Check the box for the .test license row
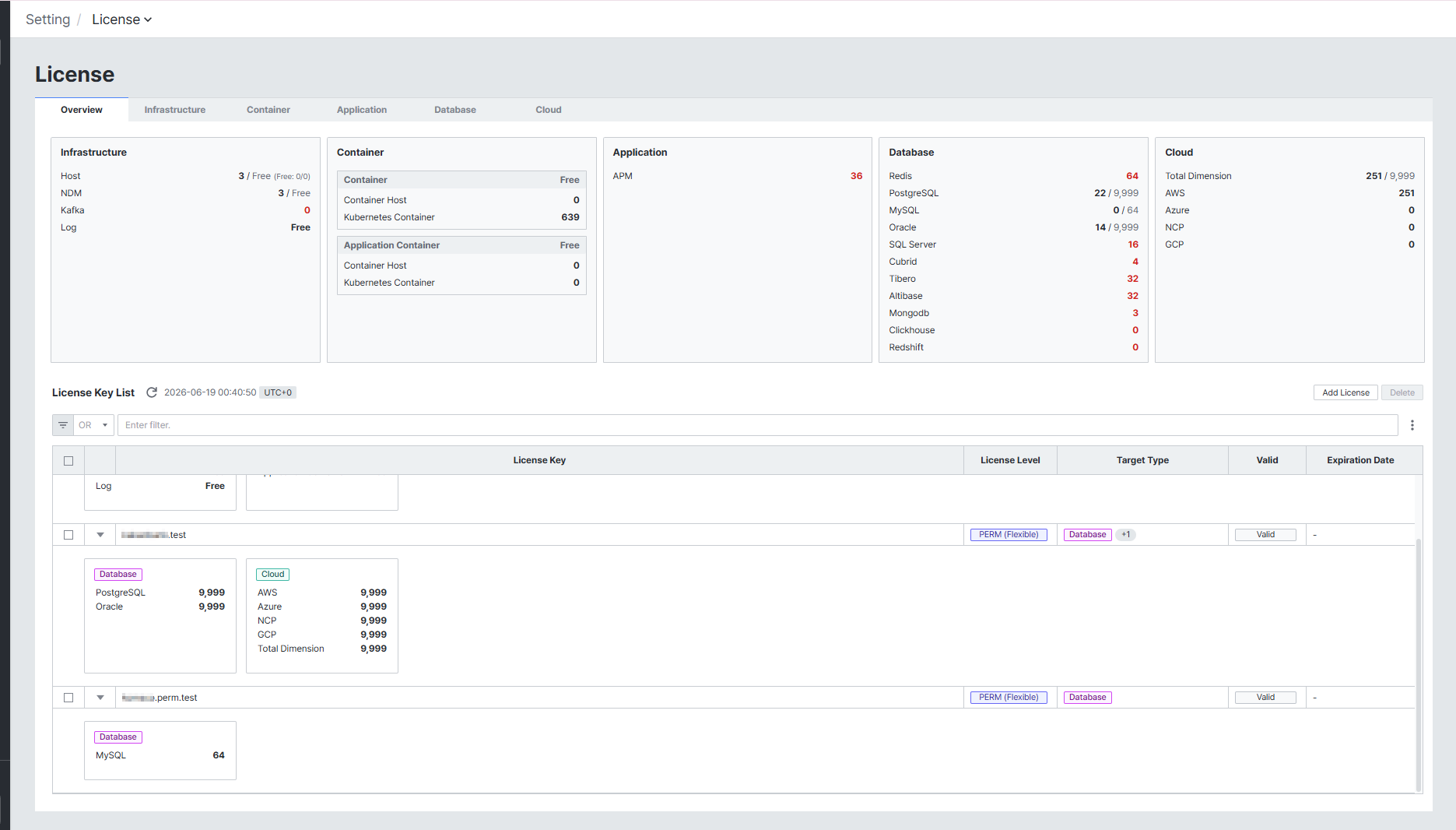 tap(68, 535)
